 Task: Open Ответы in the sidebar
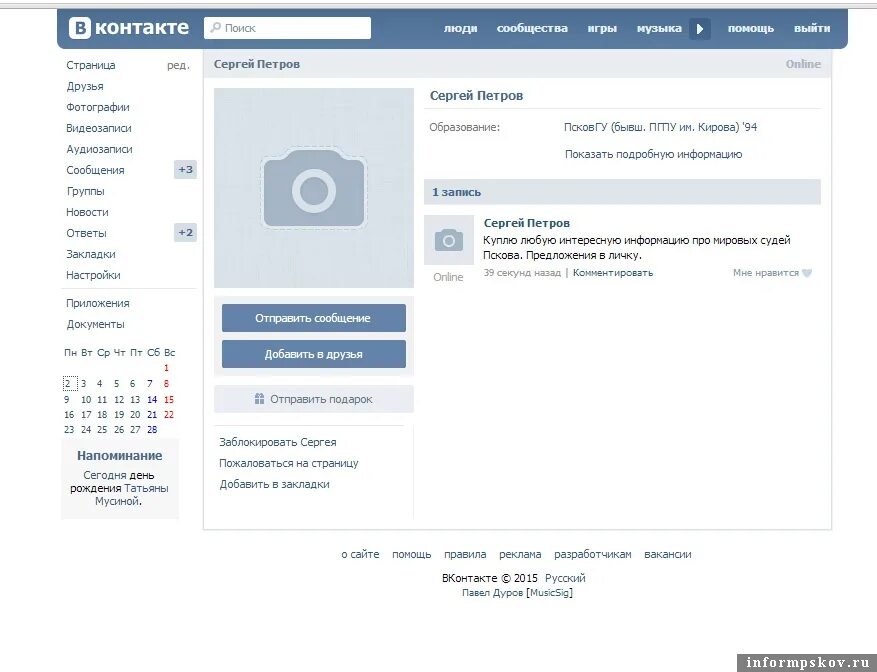(86, 233)
